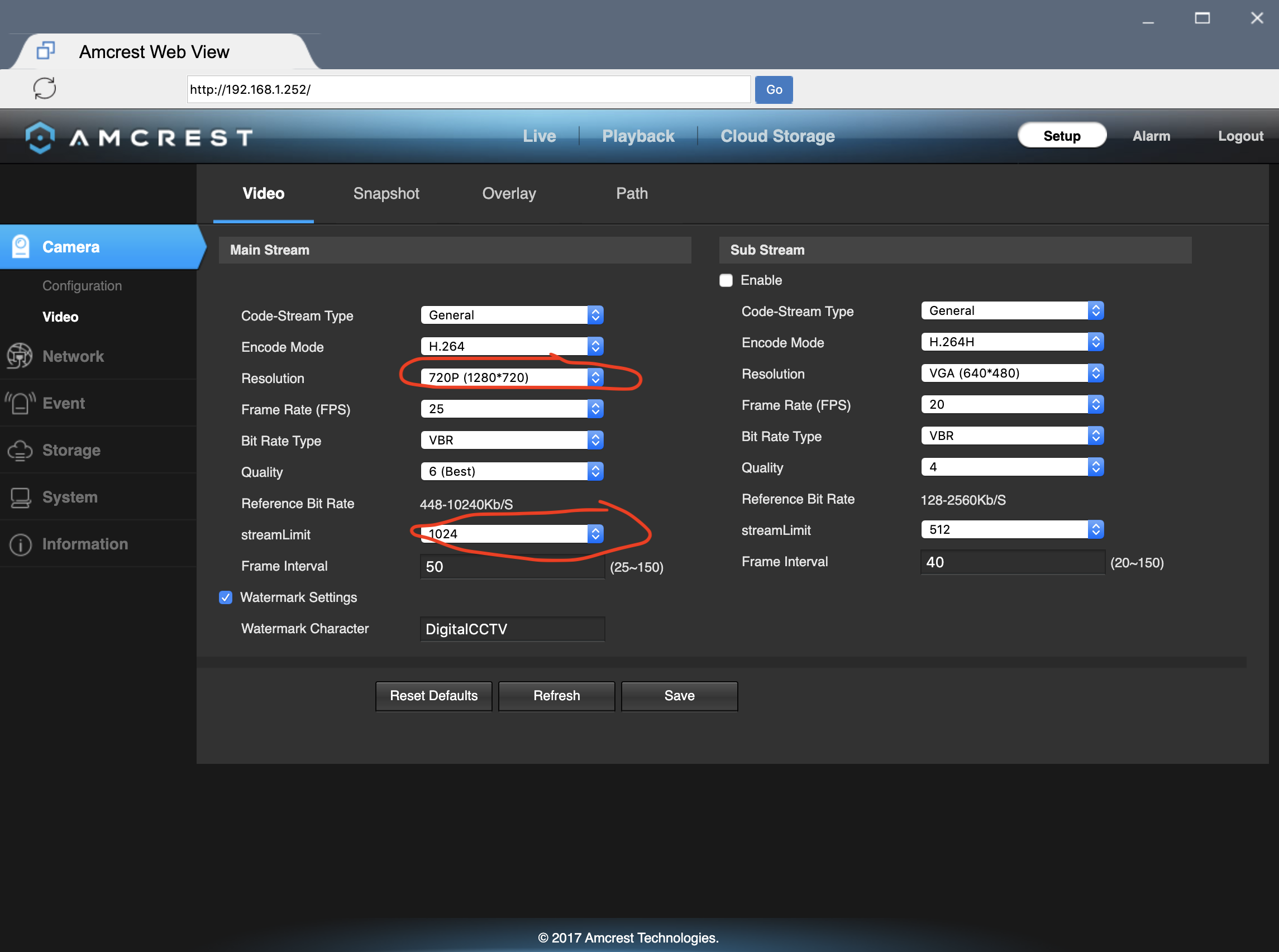Switch to the Snapshot tab
The width and height of the screenshot is (1279, 952).
coord(386,194)
